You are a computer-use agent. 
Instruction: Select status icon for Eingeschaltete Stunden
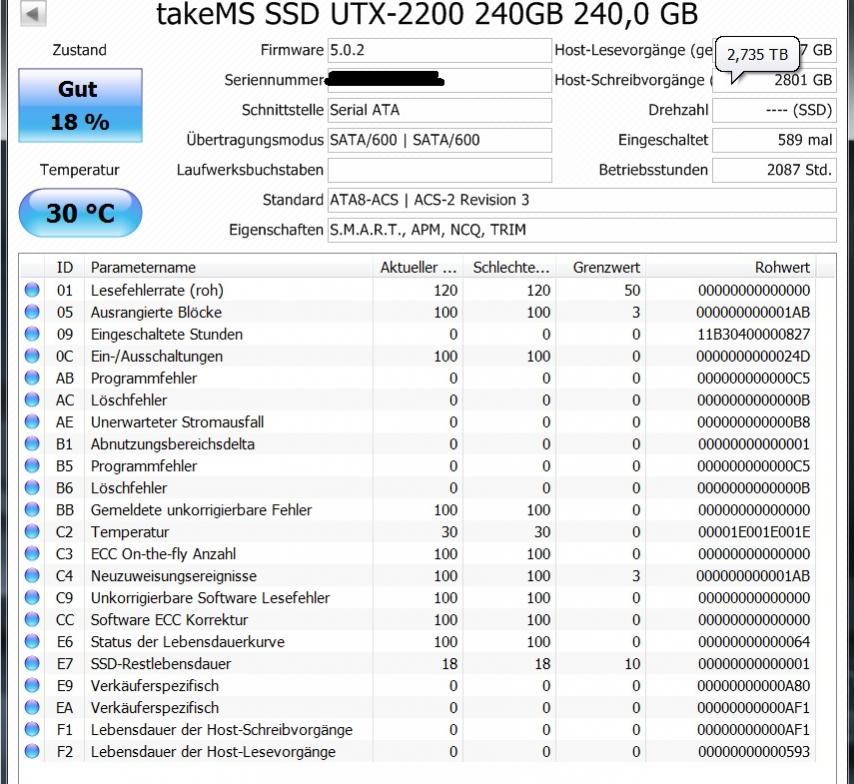(32, 334)
